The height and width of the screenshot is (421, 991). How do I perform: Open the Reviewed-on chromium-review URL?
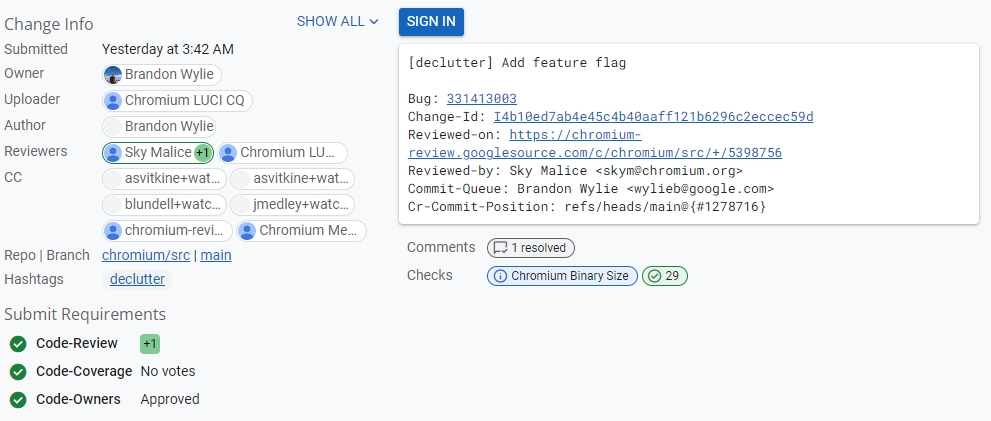[595, 144]
